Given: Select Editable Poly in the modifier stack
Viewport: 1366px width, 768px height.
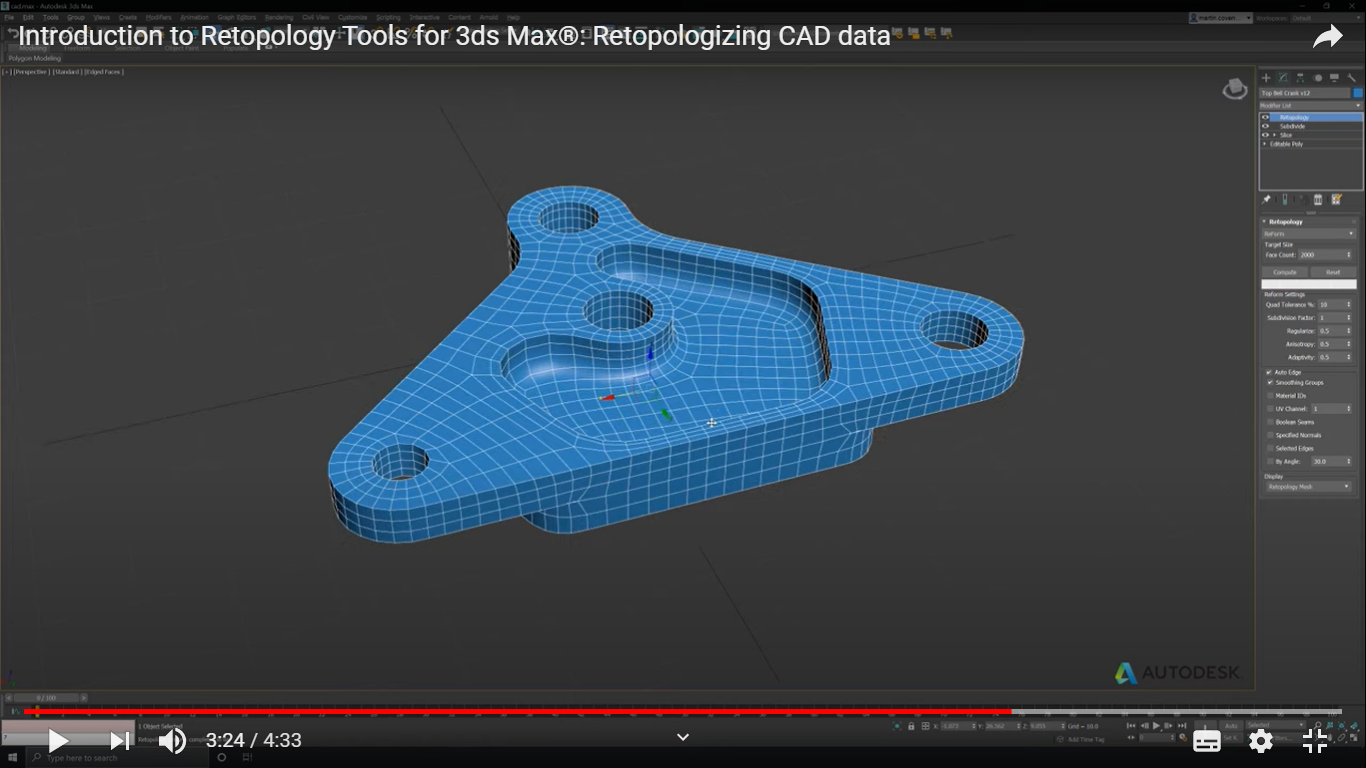Looking at the screenshot, I should pos(1286,144).
